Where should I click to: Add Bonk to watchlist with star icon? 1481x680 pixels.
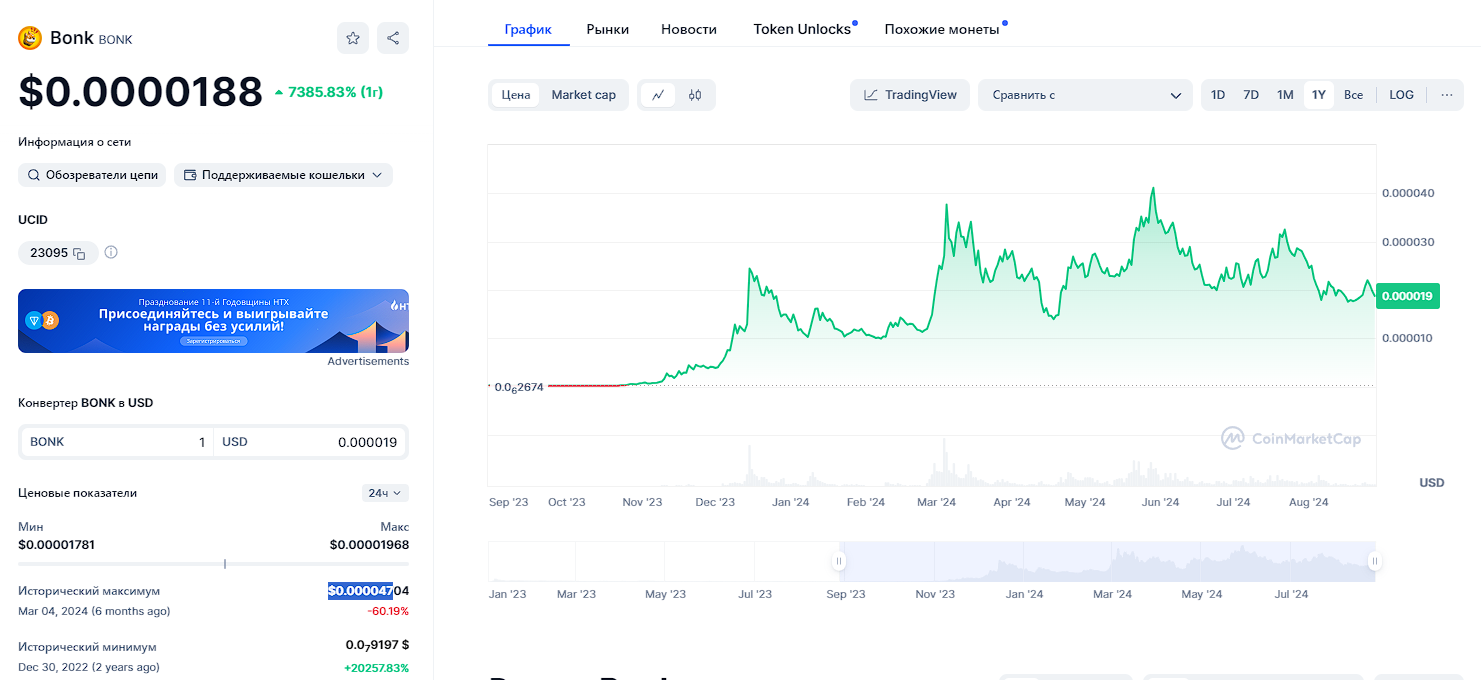tap(353, 38)
